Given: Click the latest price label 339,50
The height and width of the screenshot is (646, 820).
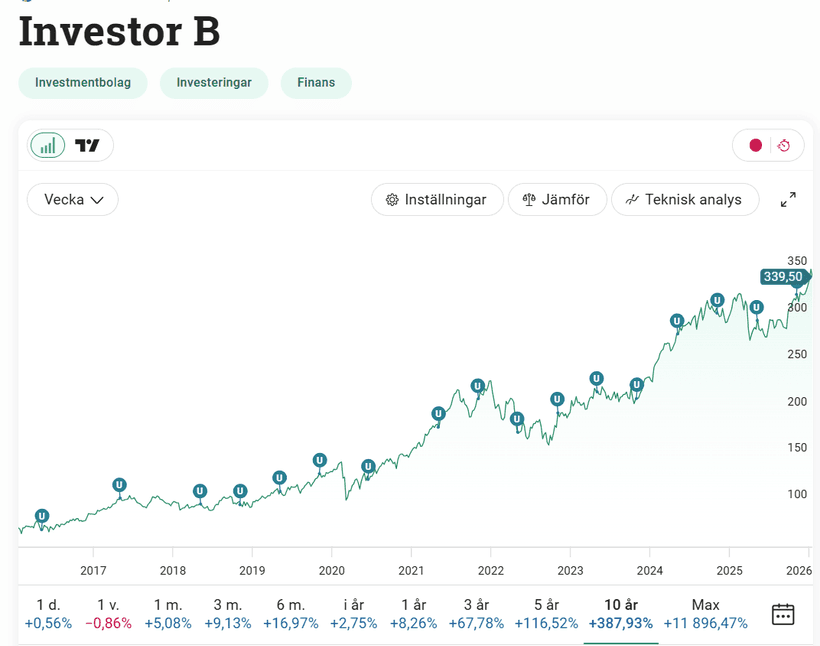Looking at the screenshot, I should pyautogui.click(x=782, y=277).
